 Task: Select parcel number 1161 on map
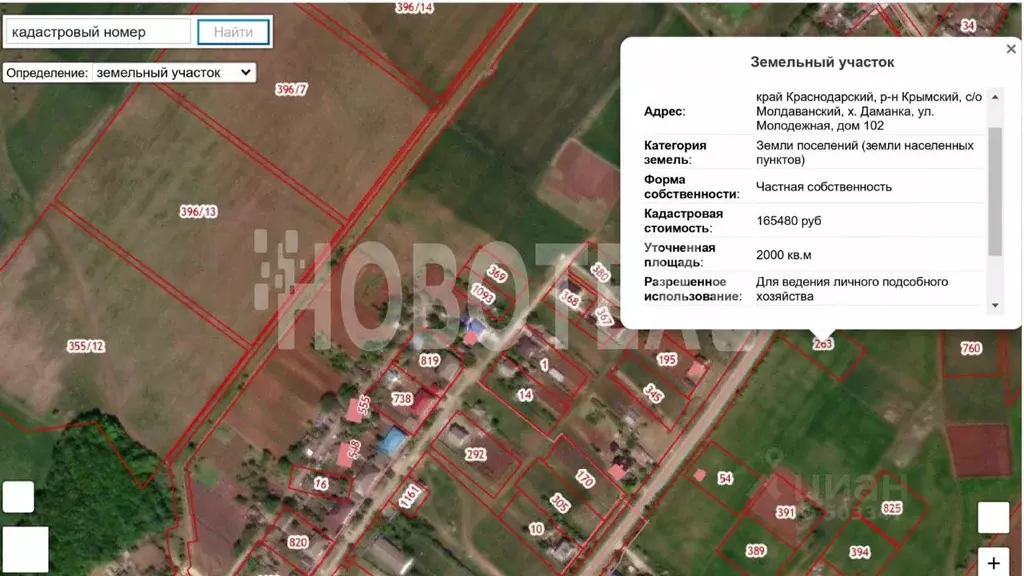coord(409,496)
